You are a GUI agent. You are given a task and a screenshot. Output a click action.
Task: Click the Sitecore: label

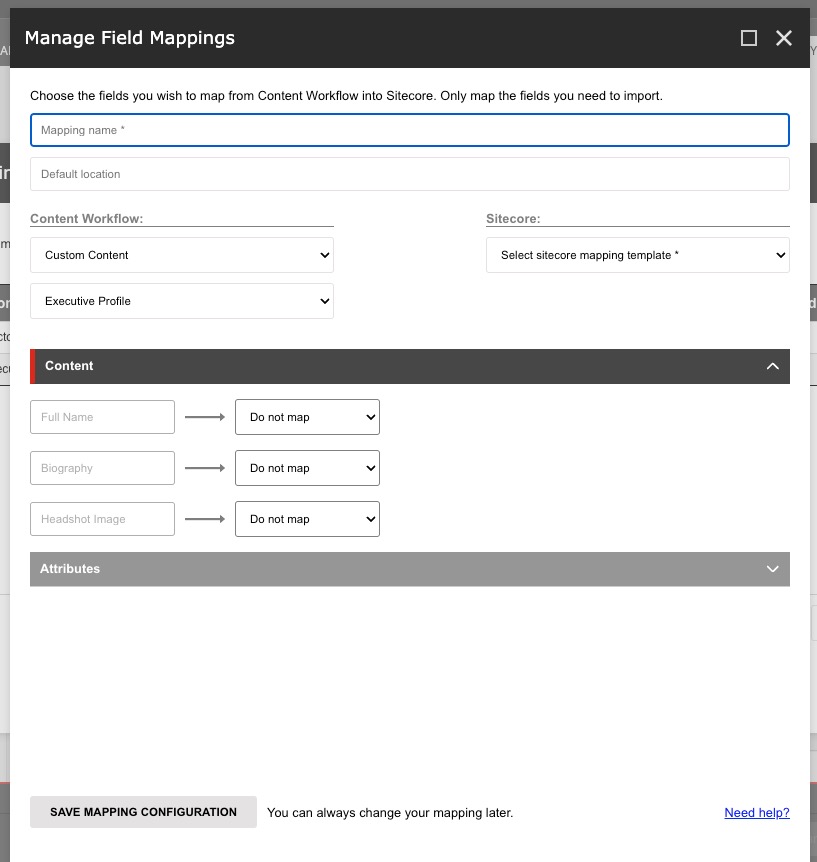513,219
